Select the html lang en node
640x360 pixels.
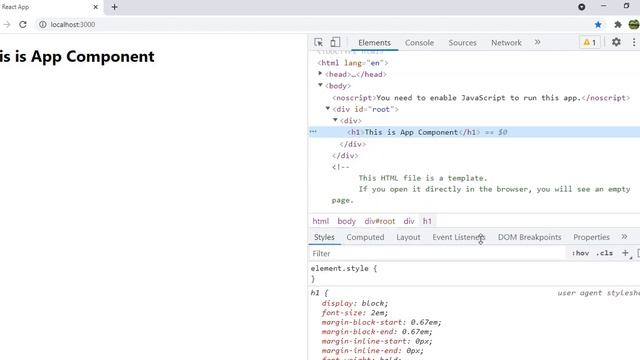coord(353,63)
